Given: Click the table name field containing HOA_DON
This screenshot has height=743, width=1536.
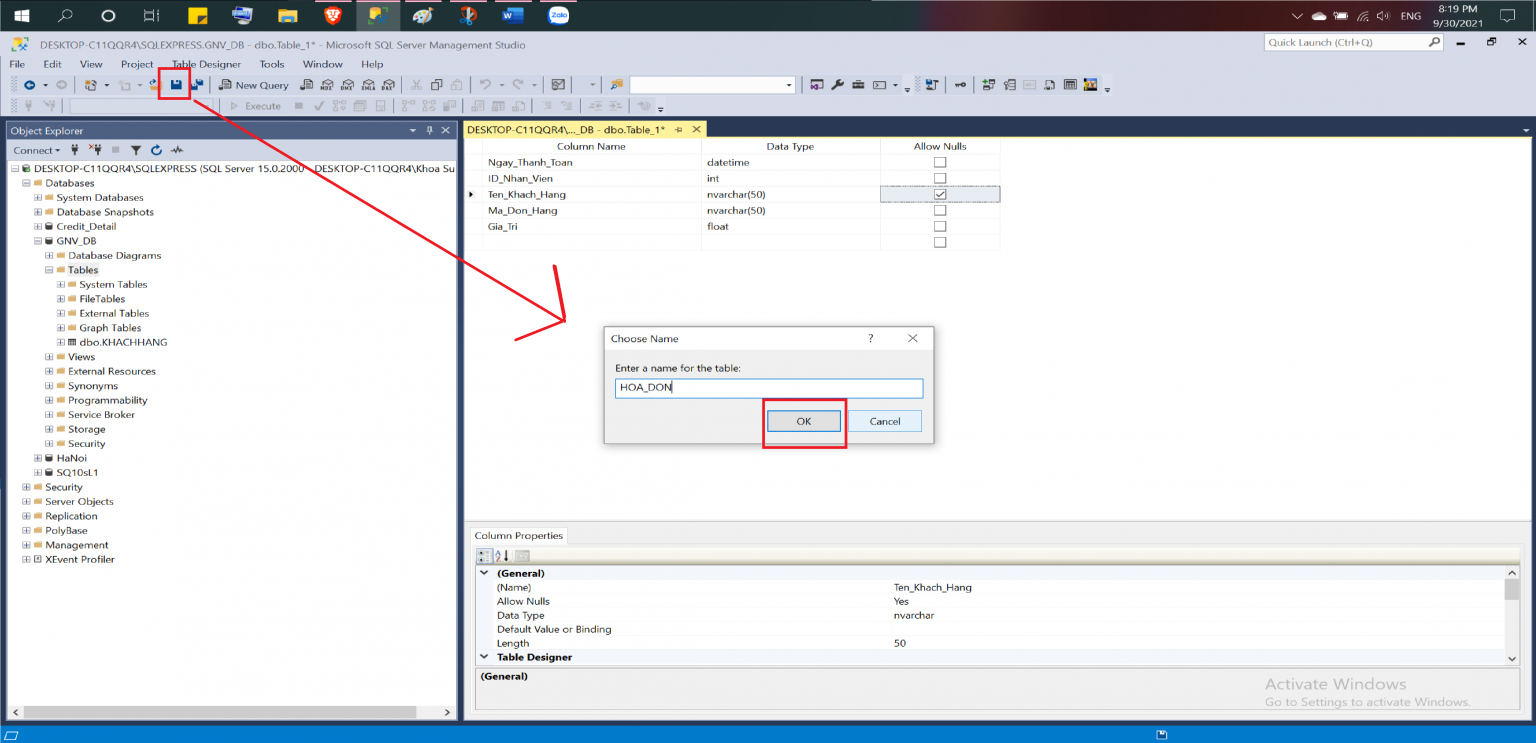Looking at the screenshot, I should pos(768,388).
